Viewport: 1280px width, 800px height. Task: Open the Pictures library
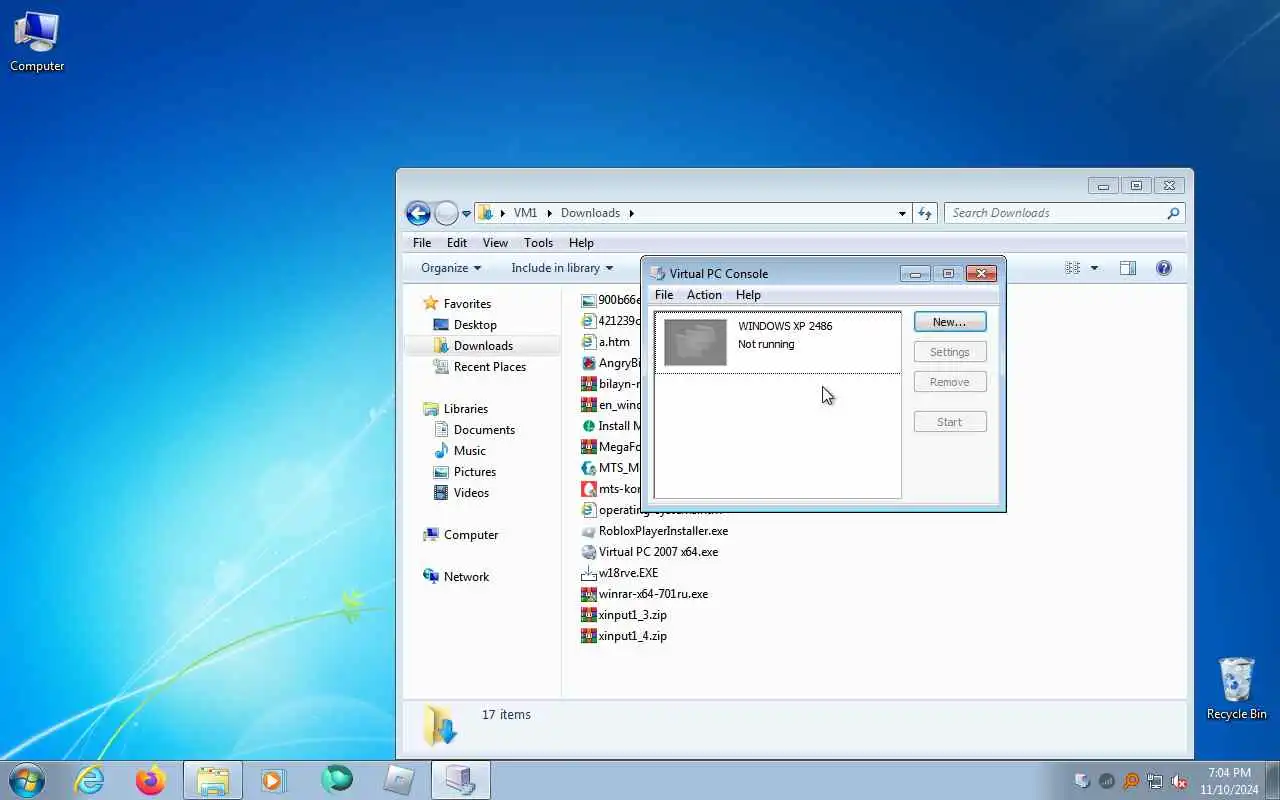[x=475, y=472]
